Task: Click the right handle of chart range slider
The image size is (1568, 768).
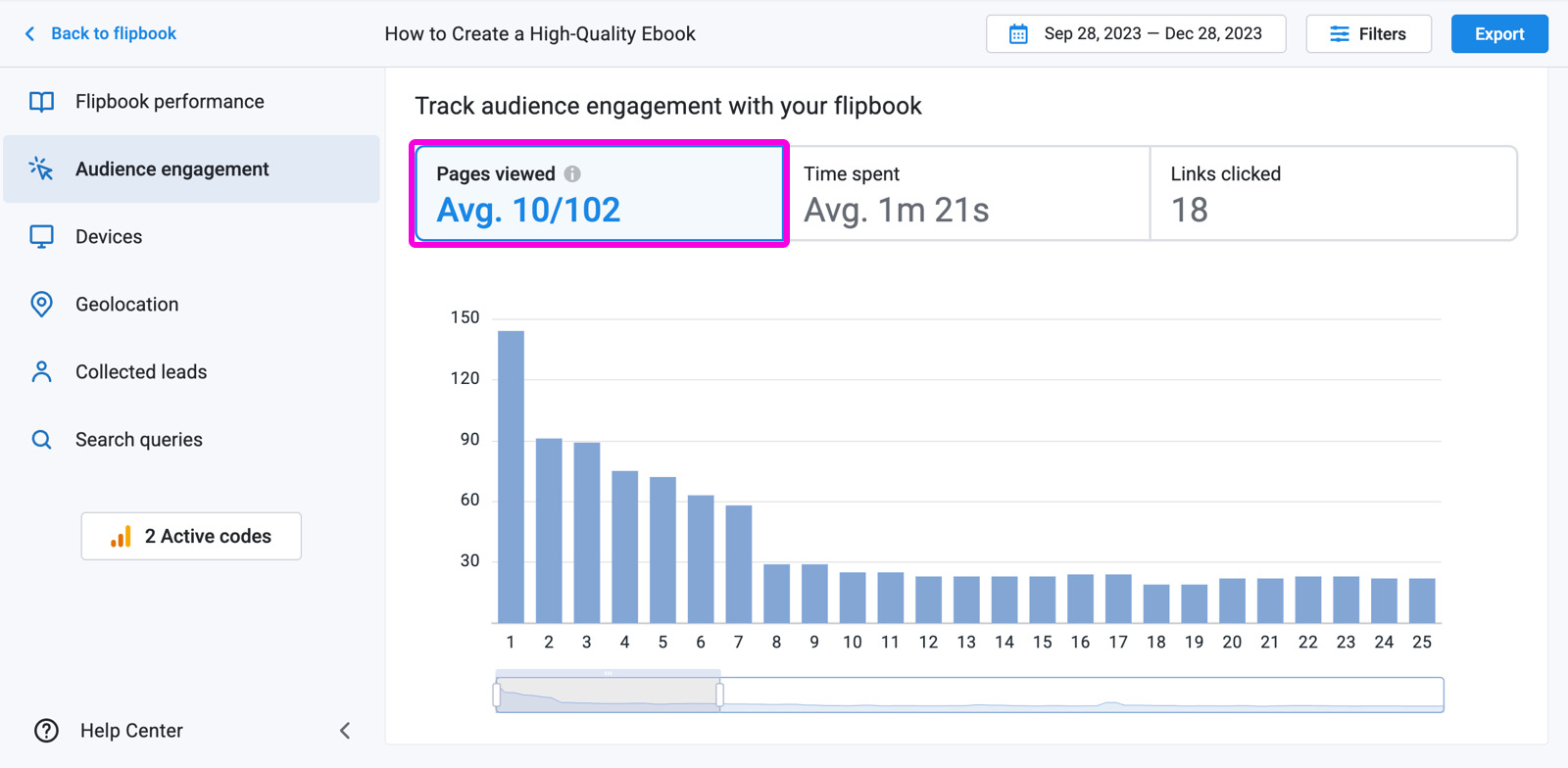Action: [x=720, y=696]
